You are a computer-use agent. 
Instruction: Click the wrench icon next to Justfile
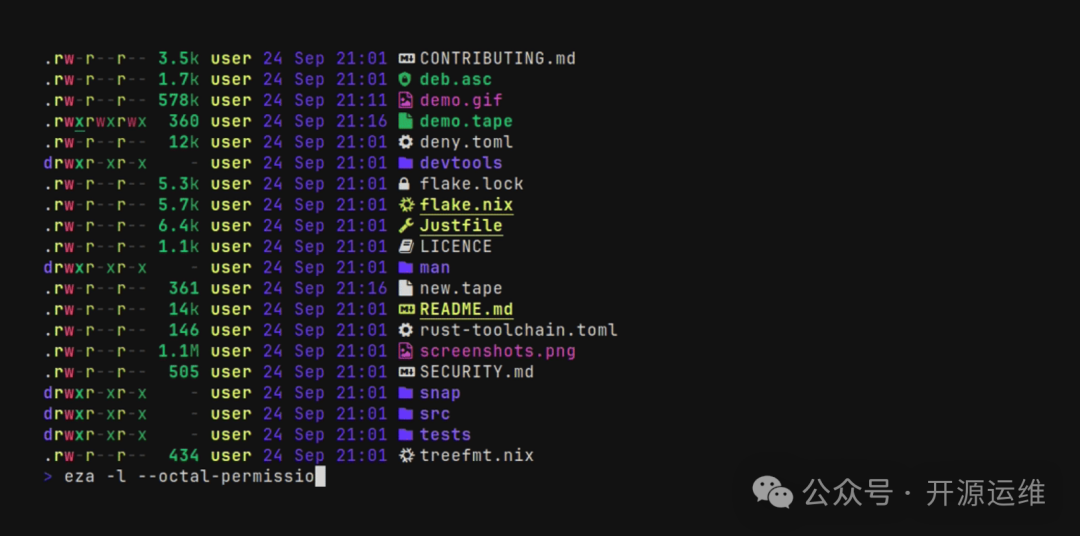click(406, 226)
